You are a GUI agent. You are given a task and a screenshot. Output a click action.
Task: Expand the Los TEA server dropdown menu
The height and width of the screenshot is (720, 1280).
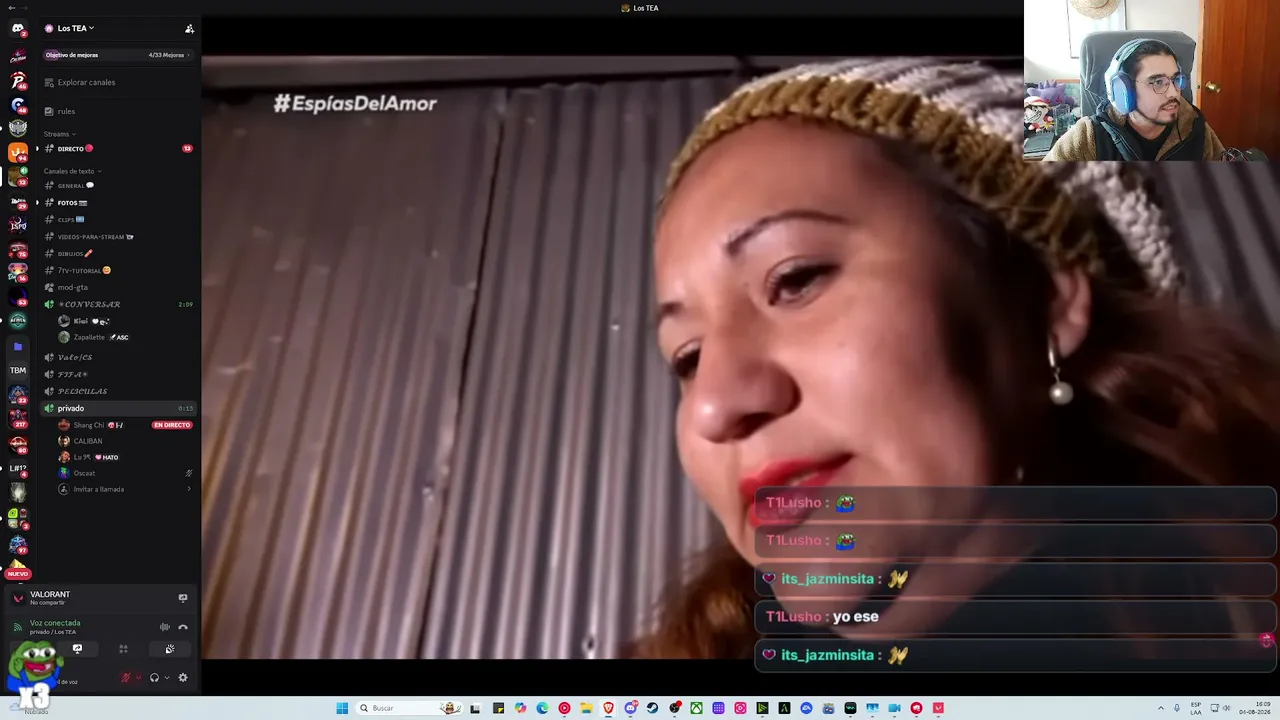click(75, 28)
